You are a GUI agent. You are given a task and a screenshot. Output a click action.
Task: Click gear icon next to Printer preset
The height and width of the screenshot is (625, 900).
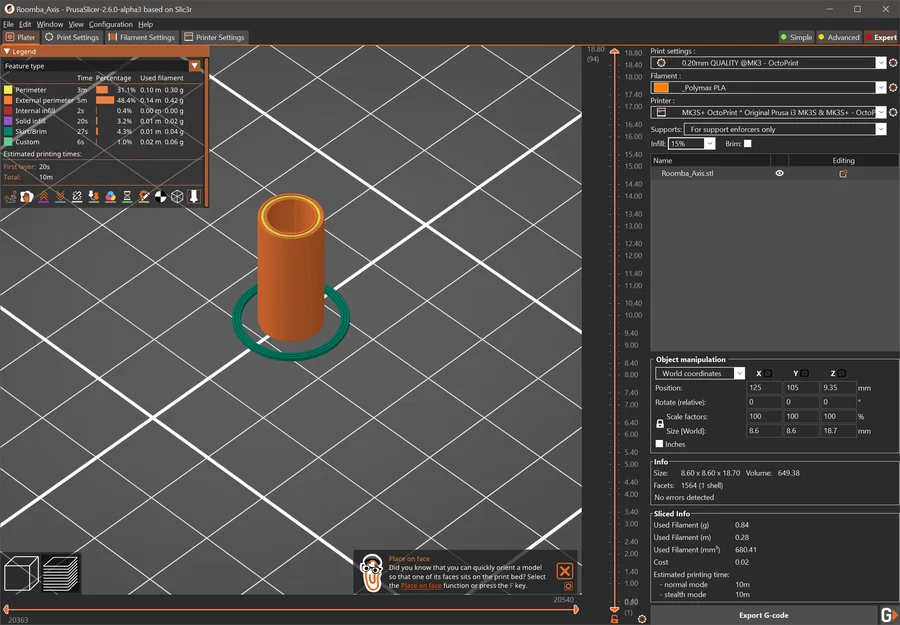[x=893, y=112]
